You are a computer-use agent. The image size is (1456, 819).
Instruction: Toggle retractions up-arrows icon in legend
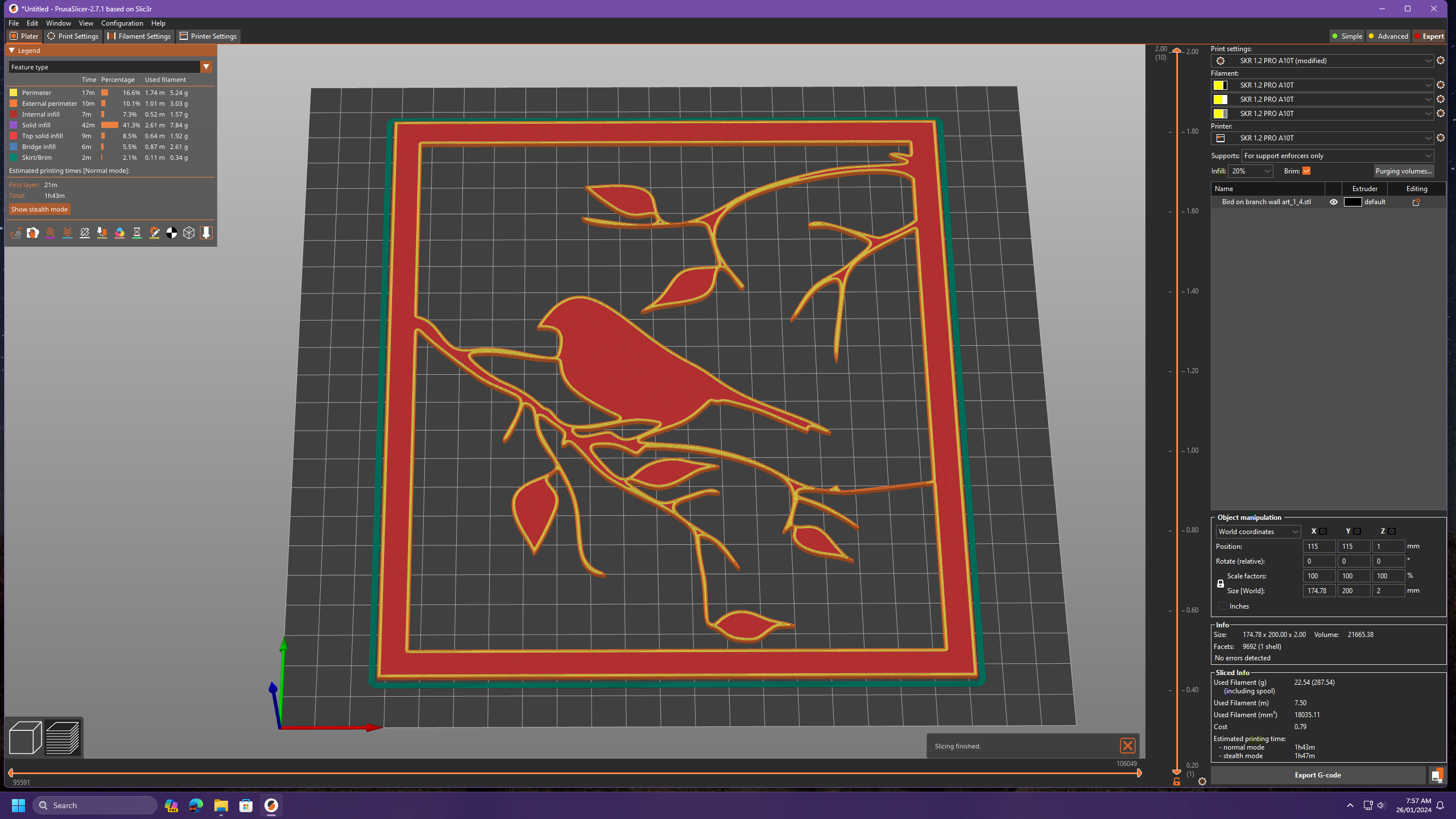click(50, 233)
